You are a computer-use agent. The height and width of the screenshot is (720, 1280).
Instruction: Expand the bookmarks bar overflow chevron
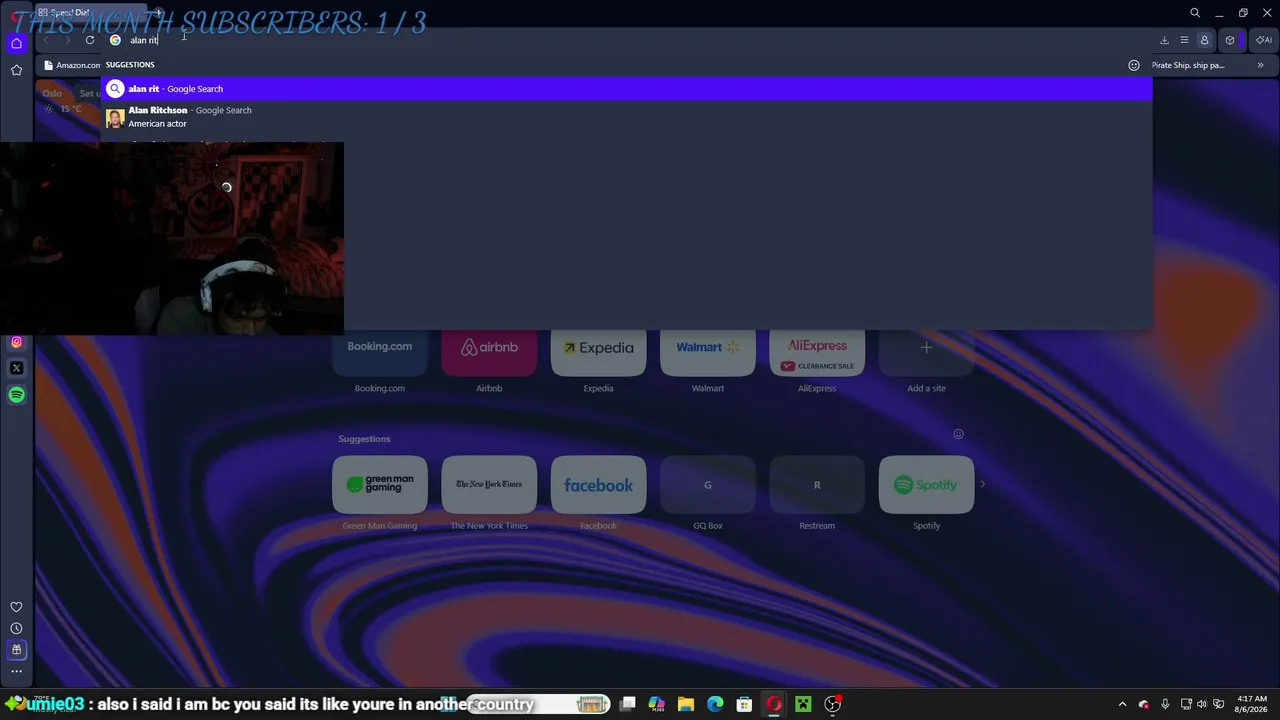(1260, 65)
